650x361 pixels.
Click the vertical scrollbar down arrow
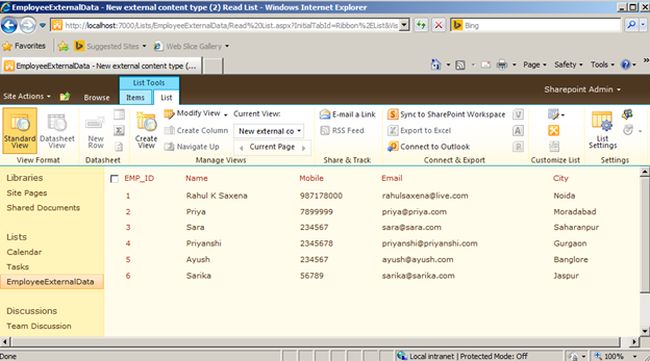(x=645, y=331)
